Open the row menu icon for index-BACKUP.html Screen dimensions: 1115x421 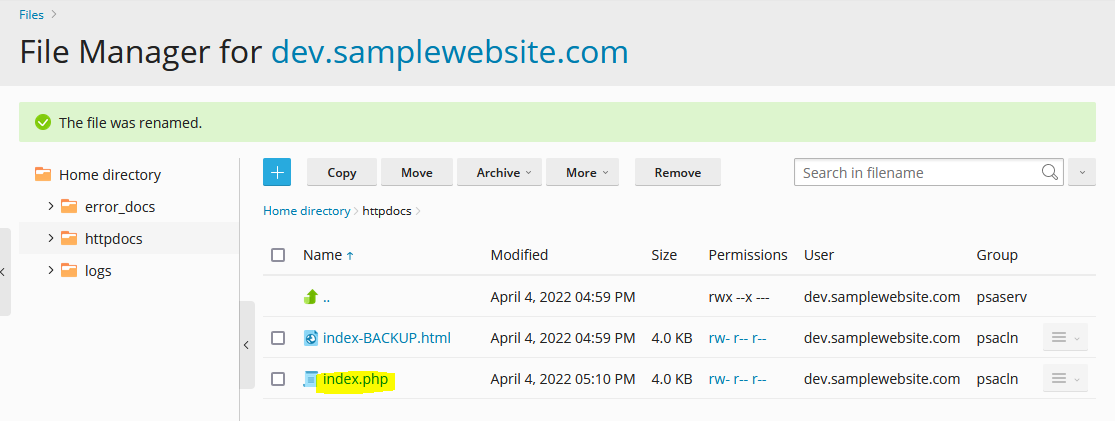(x=1065, y=338)
